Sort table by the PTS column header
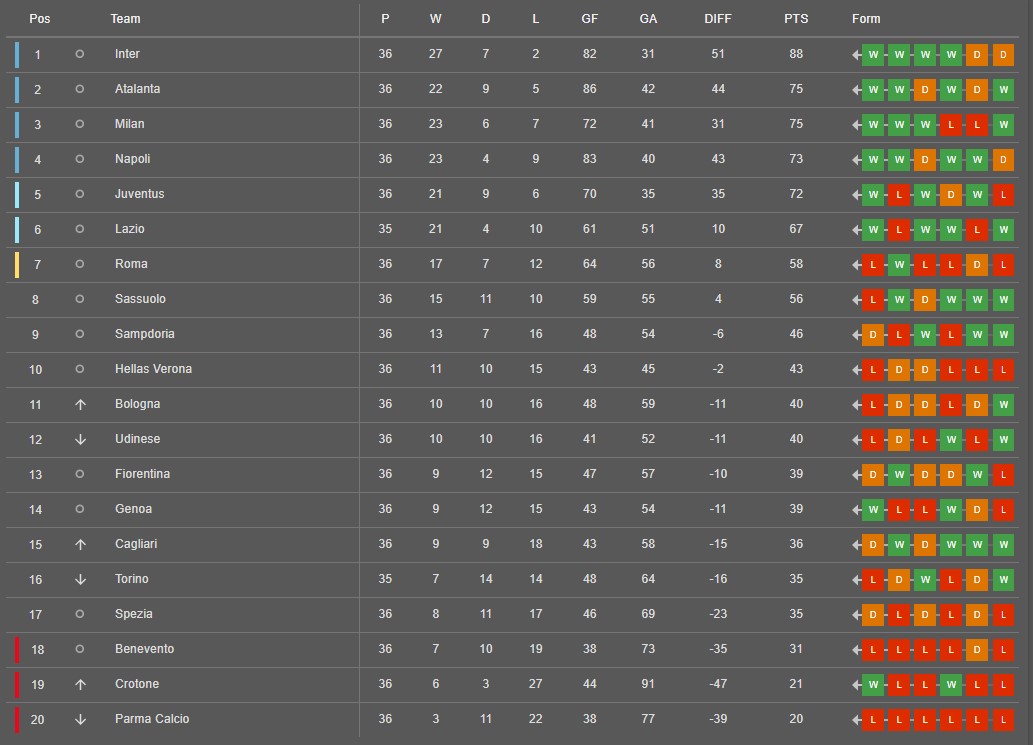Viewport: 1033px width, 745px height. (x=796, y=19)
